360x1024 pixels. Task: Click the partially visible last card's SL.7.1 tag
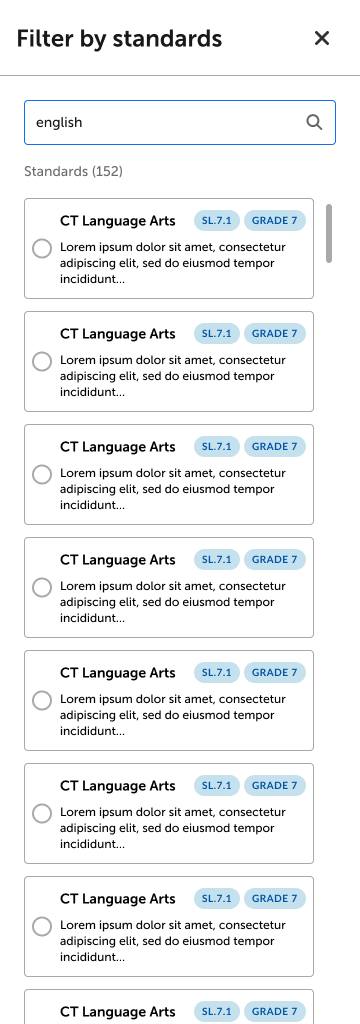click(217, 1012)
